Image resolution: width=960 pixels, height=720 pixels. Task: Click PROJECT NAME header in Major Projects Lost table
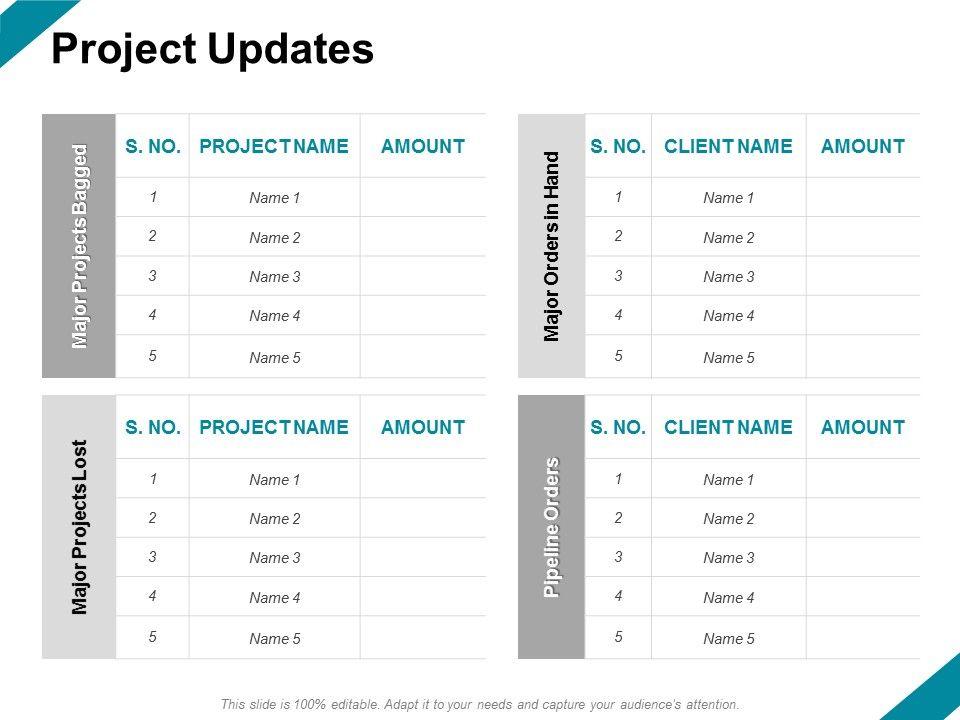pos(274,428)
